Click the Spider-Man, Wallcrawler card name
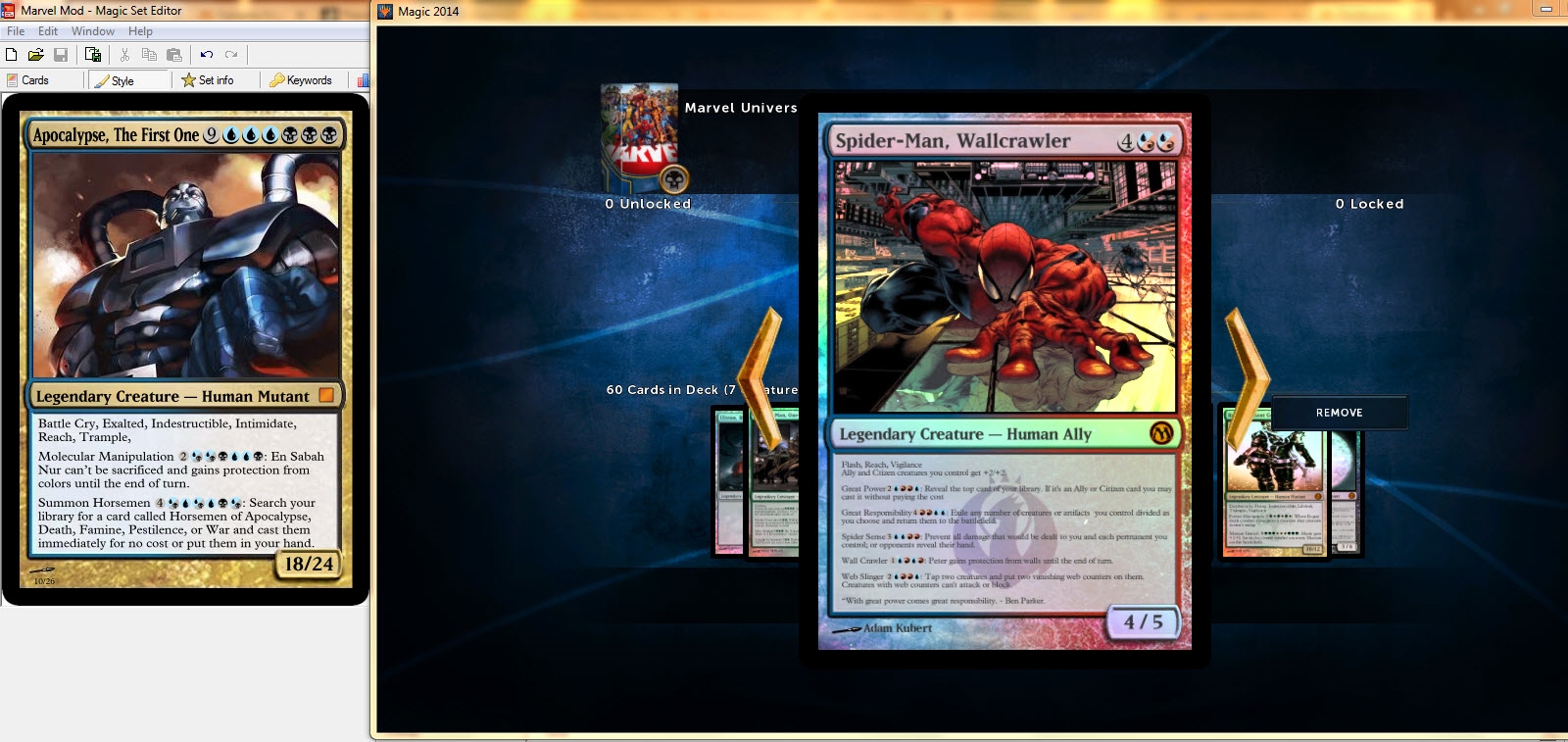This screenshot has height=742, width=1568. click(x=953, y=141)
